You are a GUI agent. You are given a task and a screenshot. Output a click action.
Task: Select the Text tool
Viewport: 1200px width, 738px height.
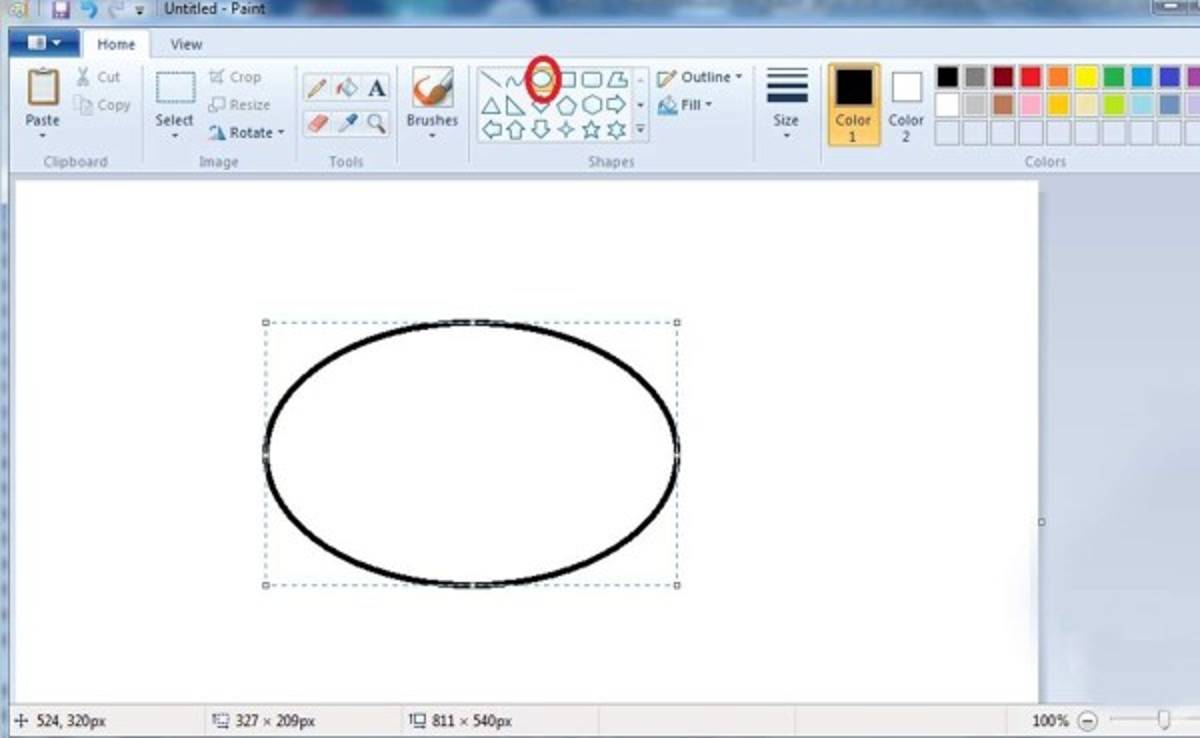click(x=376, y=88)
